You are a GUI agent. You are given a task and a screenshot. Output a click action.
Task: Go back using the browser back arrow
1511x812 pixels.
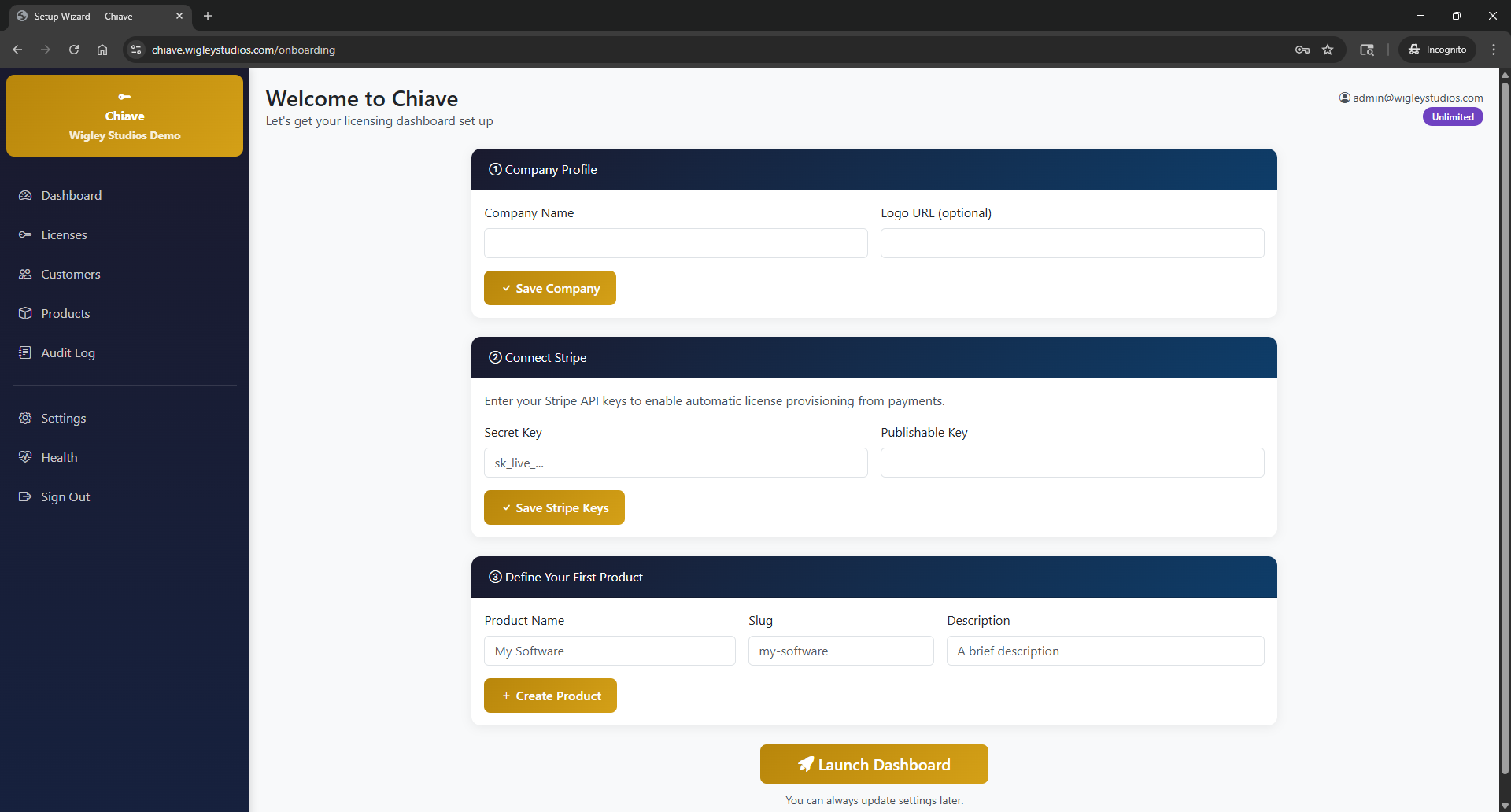(17, 49)
